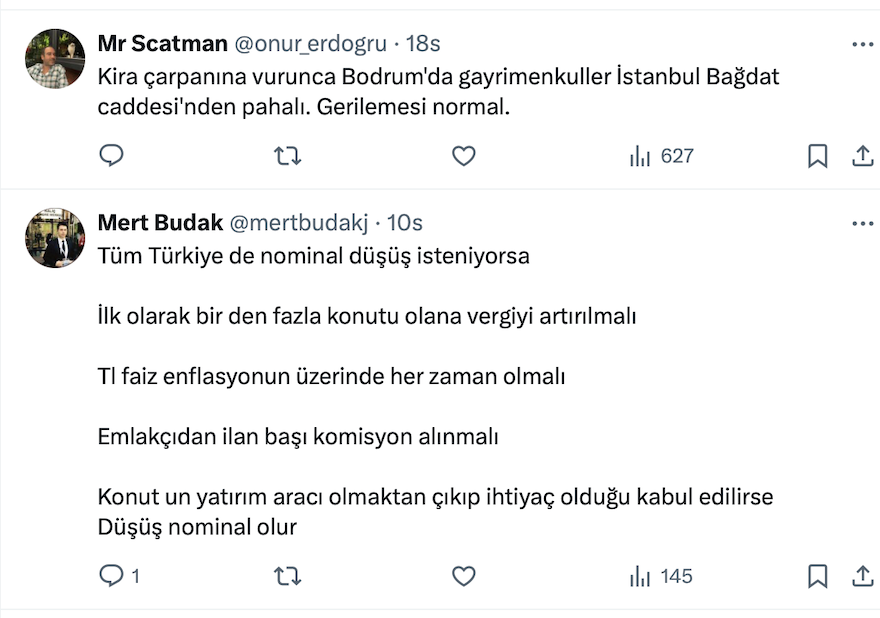880x618 pixels.
Task: Bookmark Mert Budak's tweet
Action: [817, 576]
